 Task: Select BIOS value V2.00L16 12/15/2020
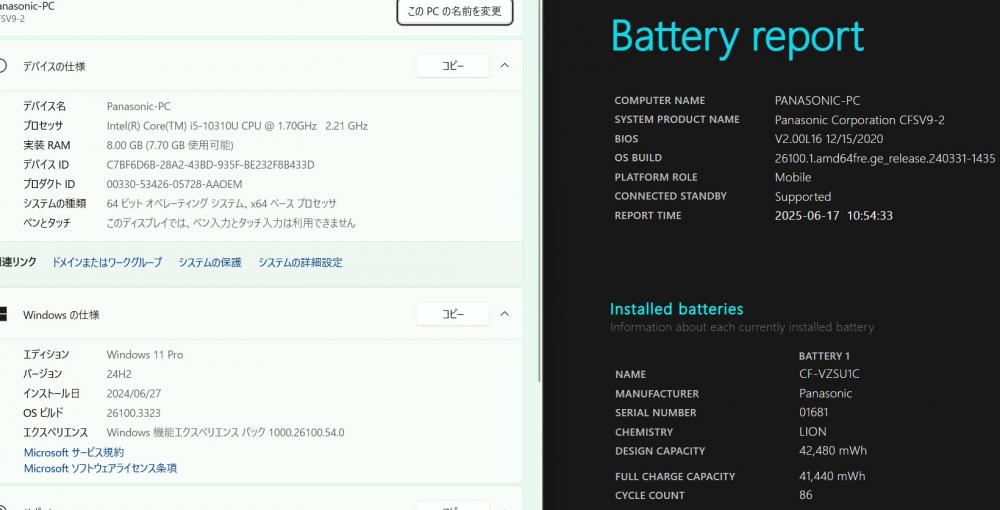point(829,139)
